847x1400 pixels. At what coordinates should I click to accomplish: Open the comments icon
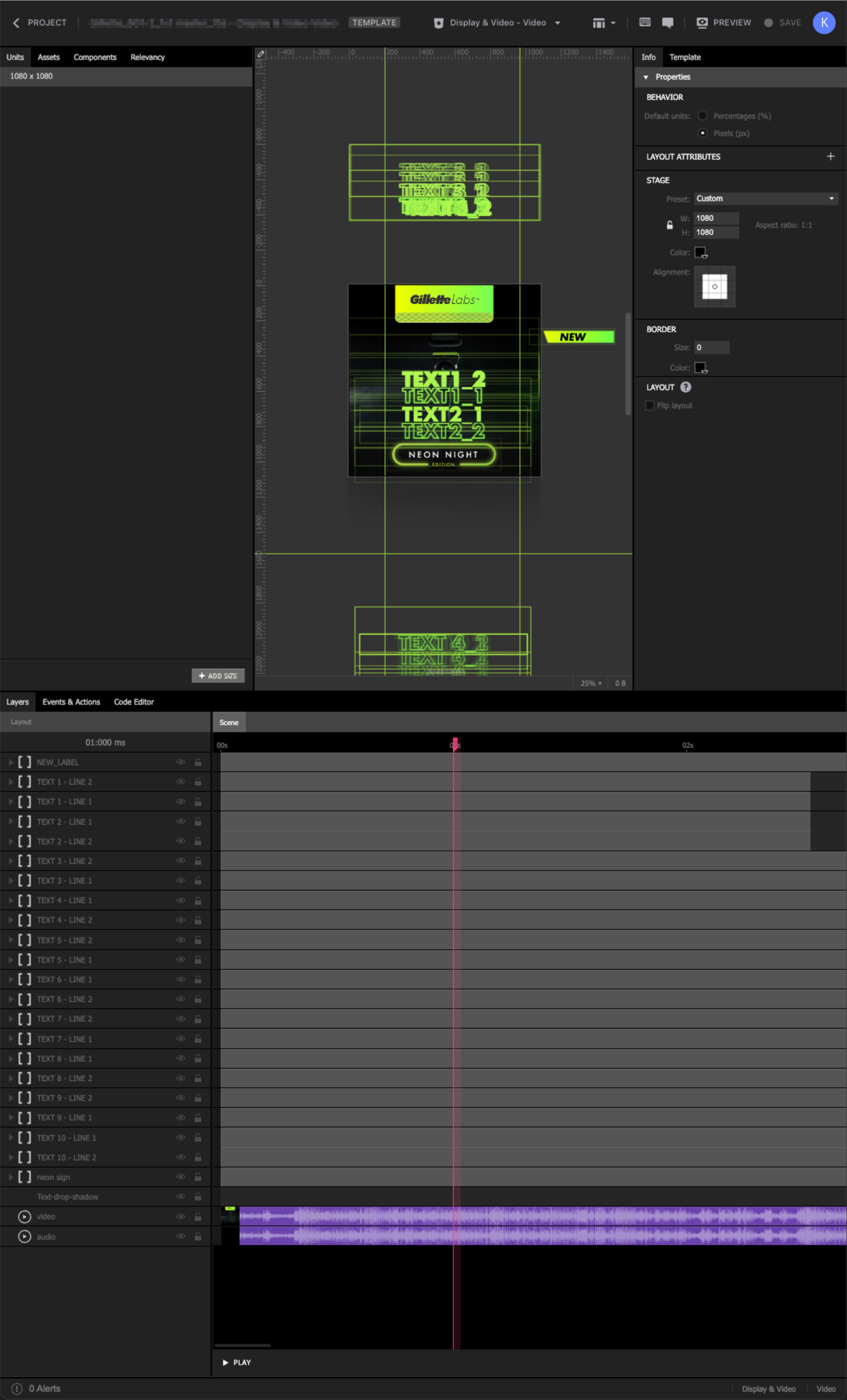667,23
